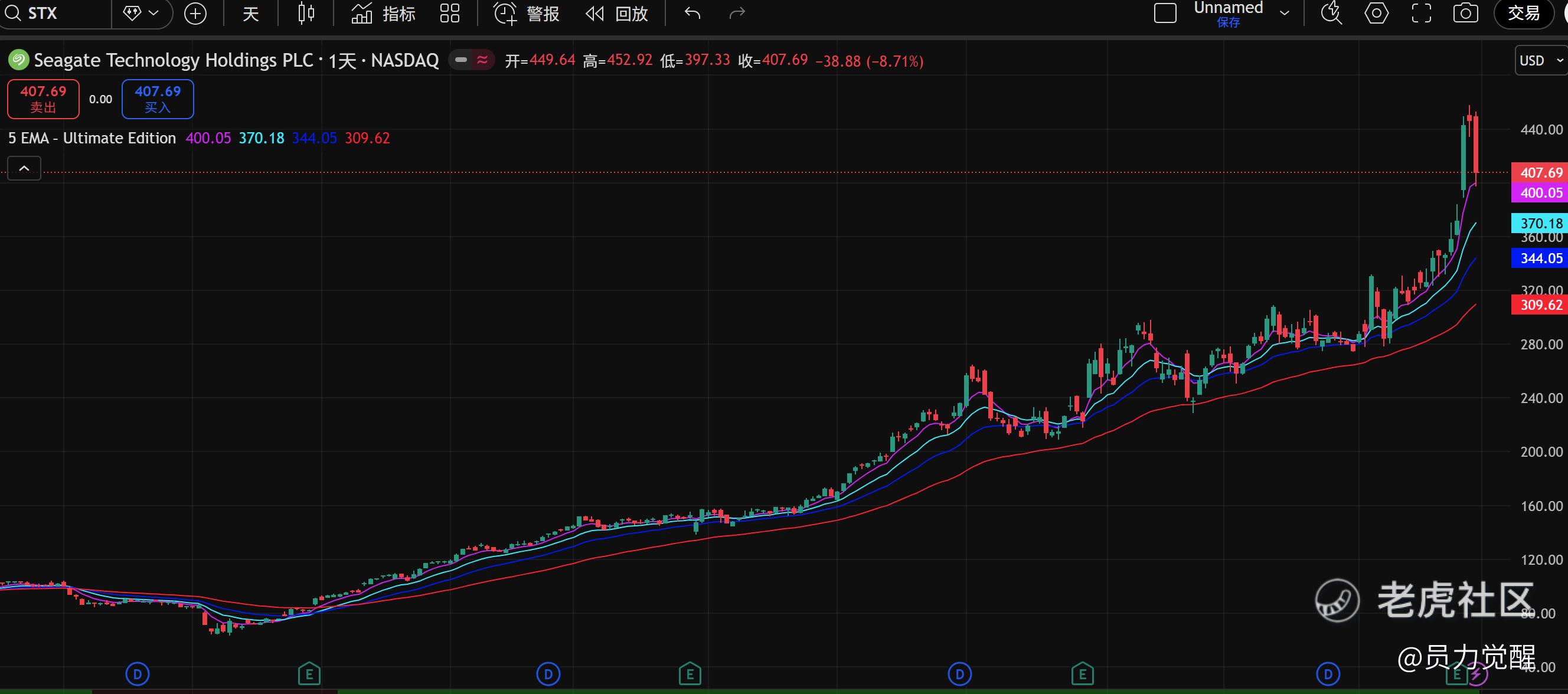Open the USD currency dropdown
1568x694 pixels.
[1541, 60]
